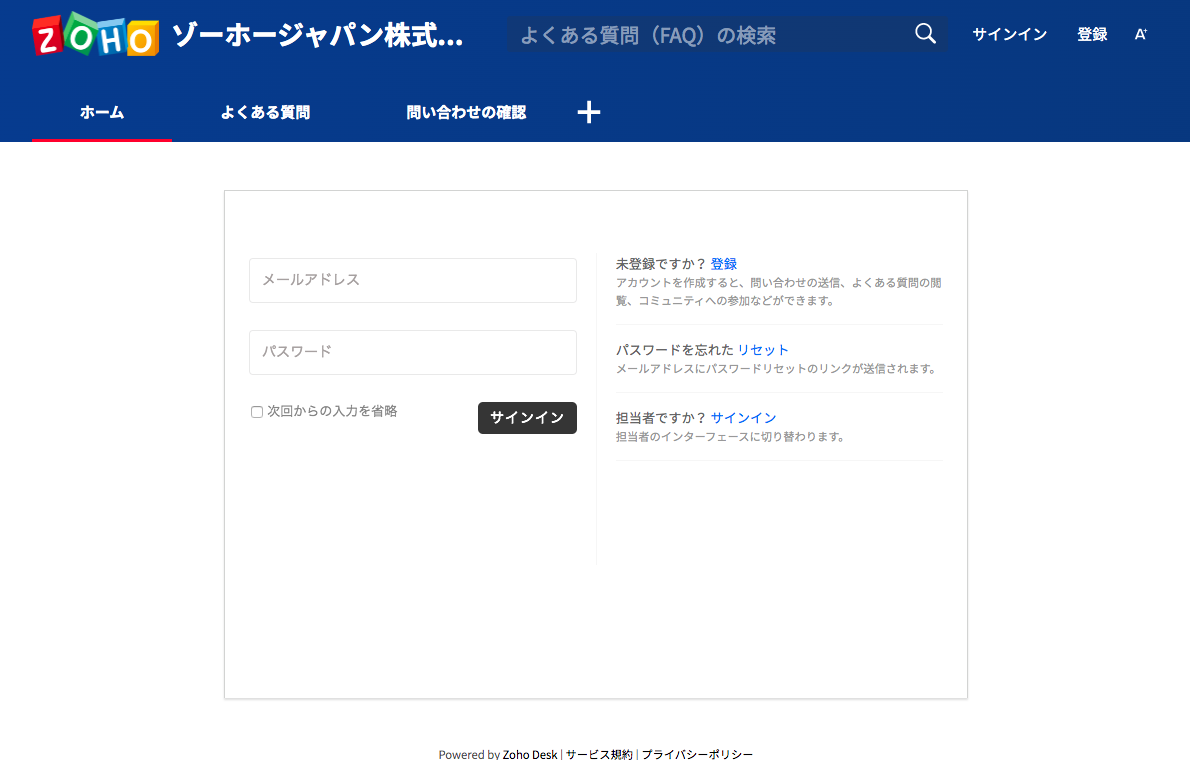Image resolution: width=1190 pixels, height=760 pixels.
Task: Focus the パスワード input field
Action: pos(412,352)
